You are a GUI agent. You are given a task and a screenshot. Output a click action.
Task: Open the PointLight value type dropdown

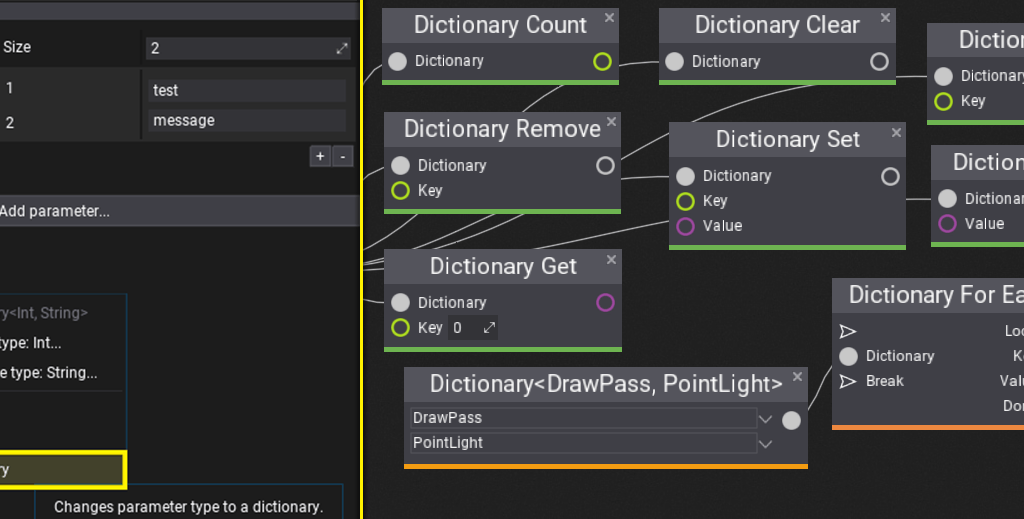coord(765,444)
